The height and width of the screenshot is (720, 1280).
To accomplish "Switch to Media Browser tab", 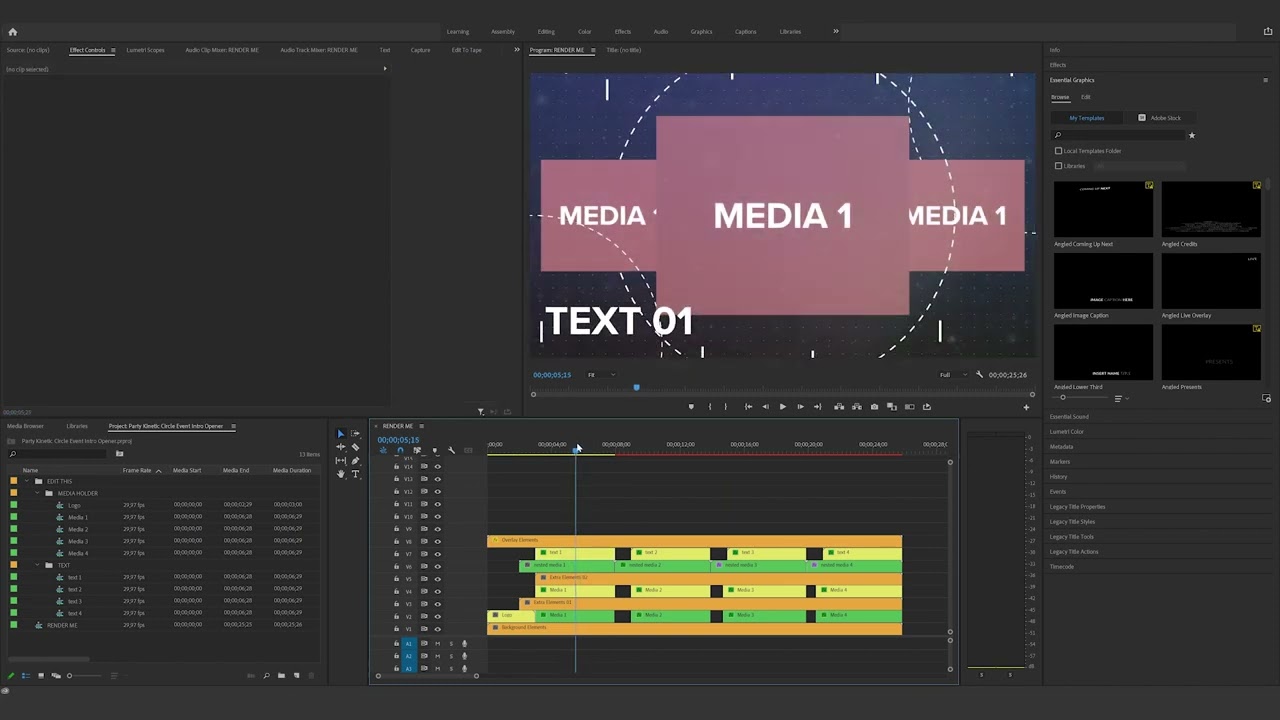I will [25, 426].
